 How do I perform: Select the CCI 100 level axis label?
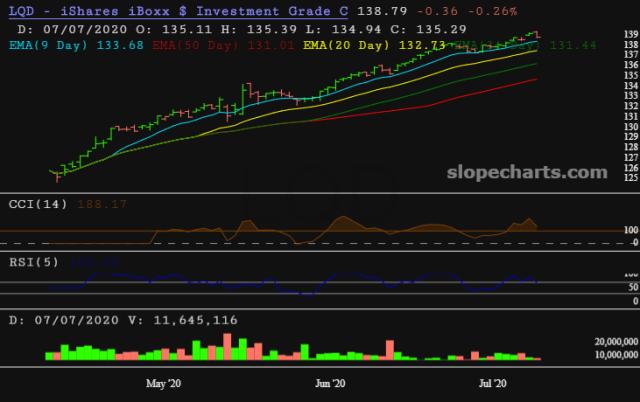pyautogui.click(x=631, y=230)
